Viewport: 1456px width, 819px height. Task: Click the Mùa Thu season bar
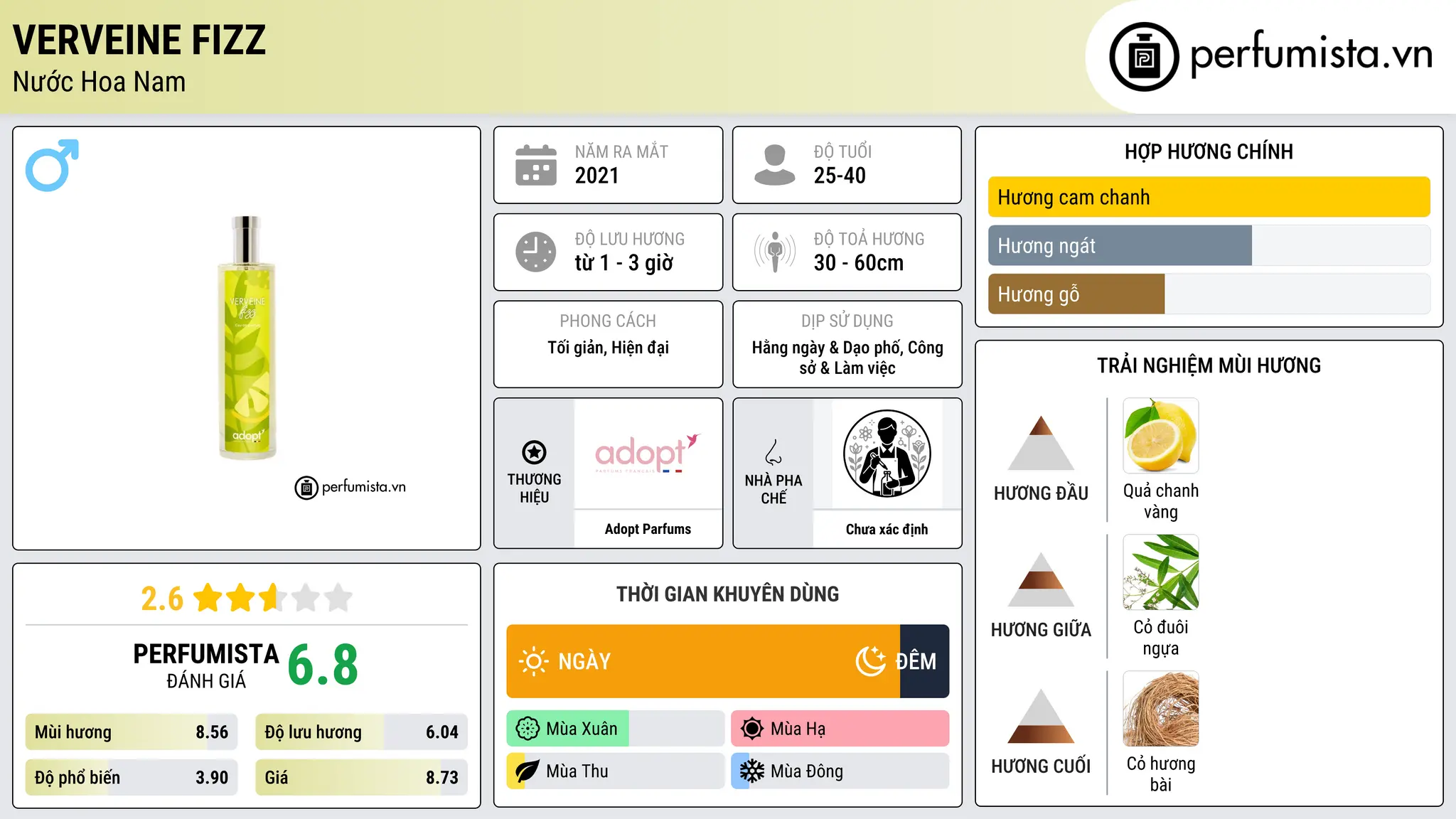click(615, 771)
